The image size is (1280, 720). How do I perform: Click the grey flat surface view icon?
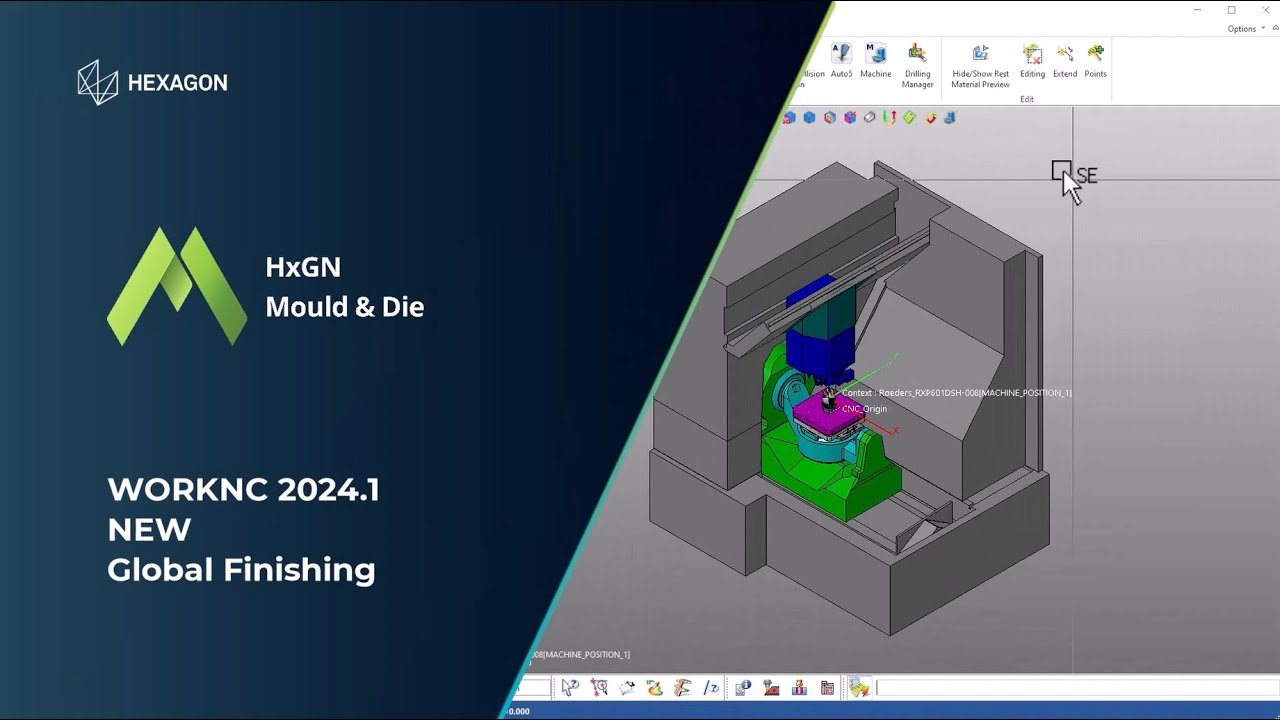[869, 118]
